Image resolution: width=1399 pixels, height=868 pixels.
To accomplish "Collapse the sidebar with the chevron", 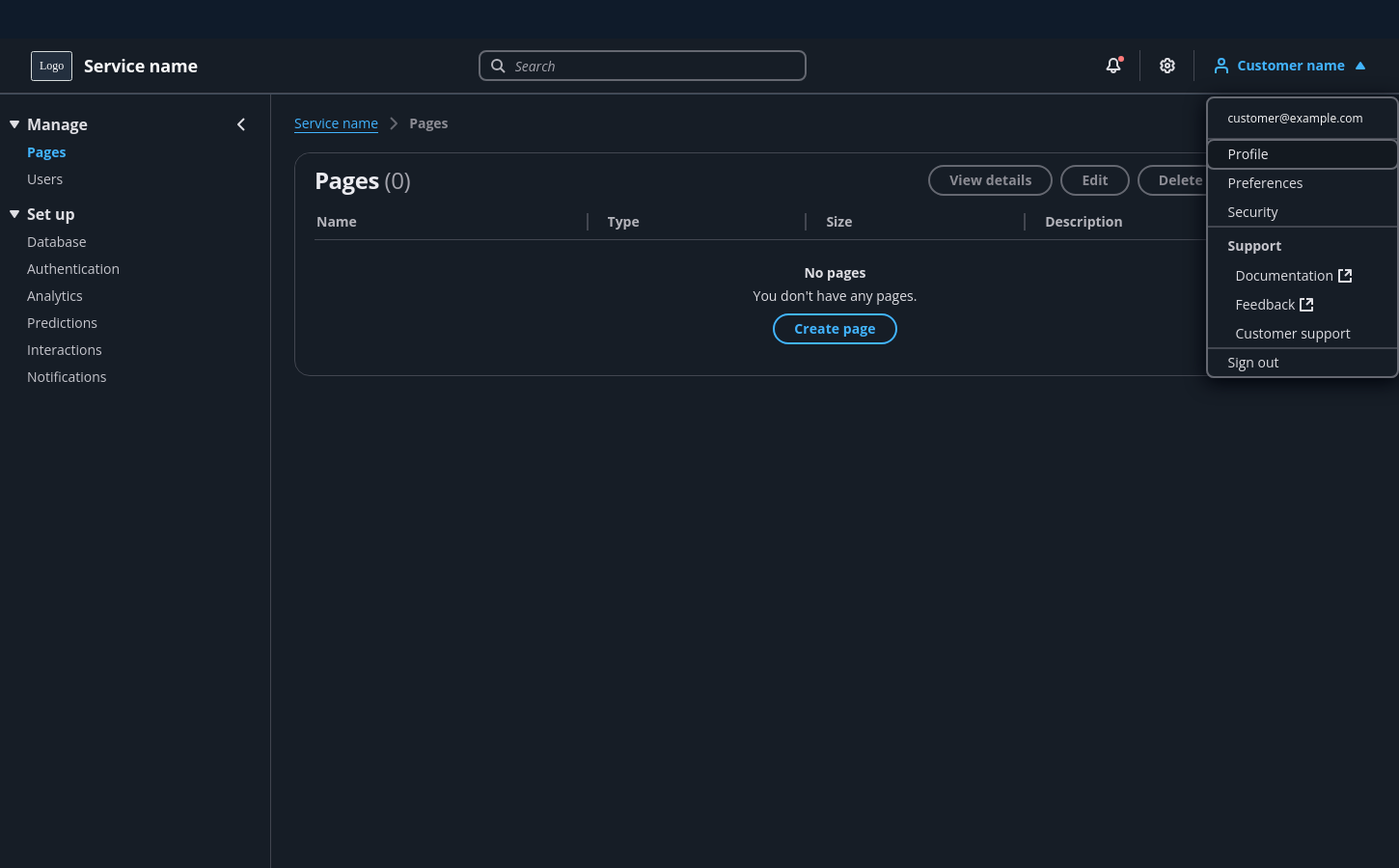I will click(241, 123).
